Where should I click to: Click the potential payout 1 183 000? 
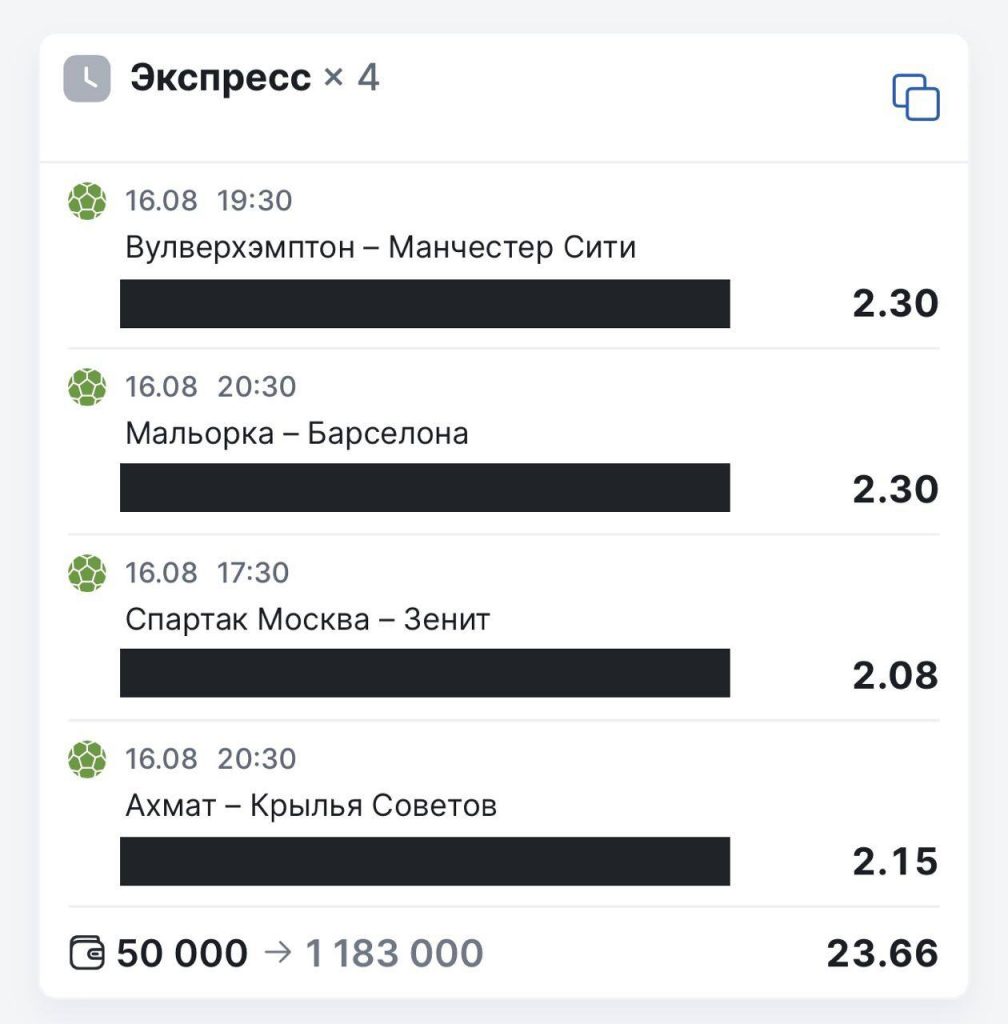click(x=394, y=953)
